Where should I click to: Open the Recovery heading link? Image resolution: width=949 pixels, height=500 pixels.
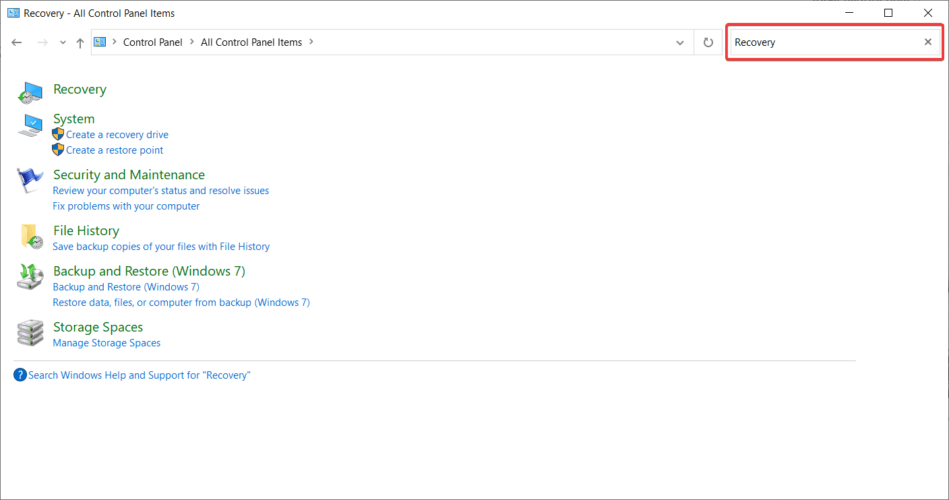tap(80, 89)
